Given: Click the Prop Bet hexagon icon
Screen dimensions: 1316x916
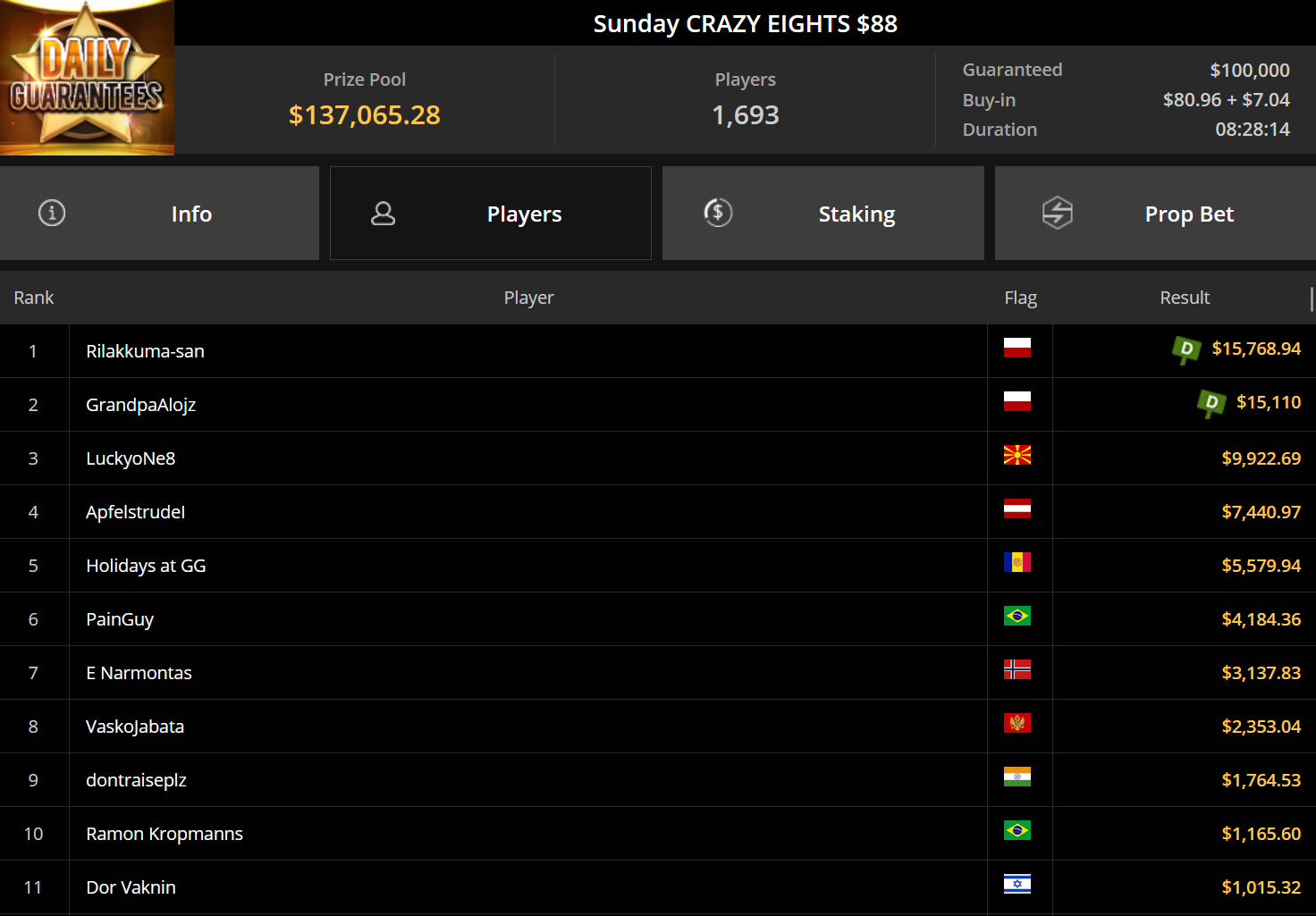Looking at the screenshot, I should pyautogui.click(x=1058, y=213).
